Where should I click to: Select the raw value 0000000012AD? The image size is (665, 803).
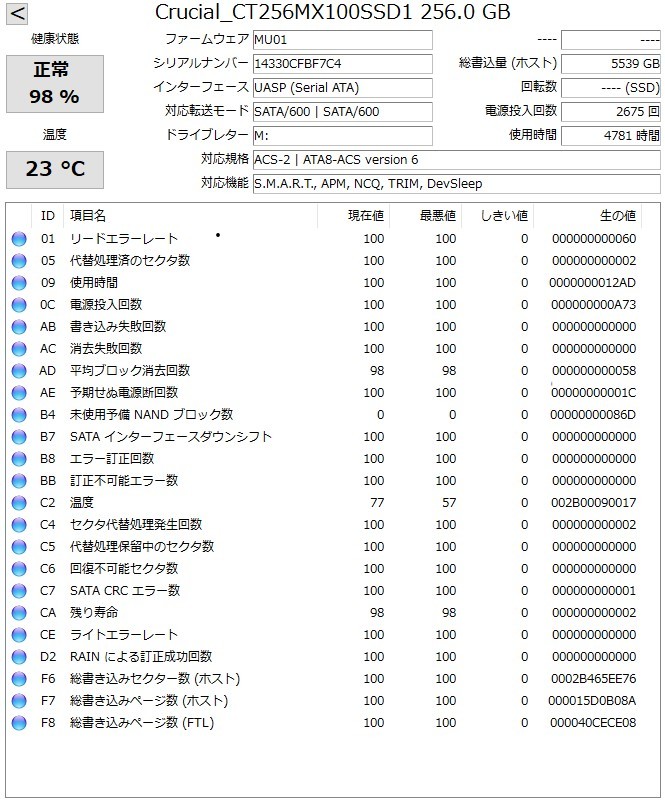[x=592, y=283]
